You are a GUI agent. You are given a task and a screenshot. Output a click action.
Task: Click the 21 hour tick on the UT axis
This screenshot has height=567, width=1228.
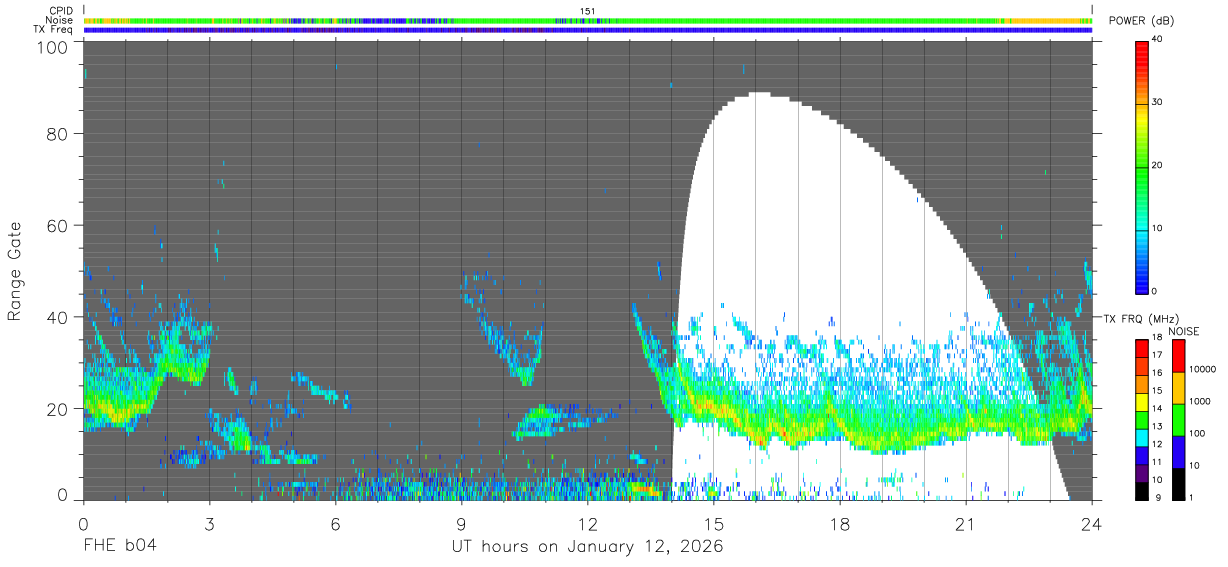pos(966,523)
